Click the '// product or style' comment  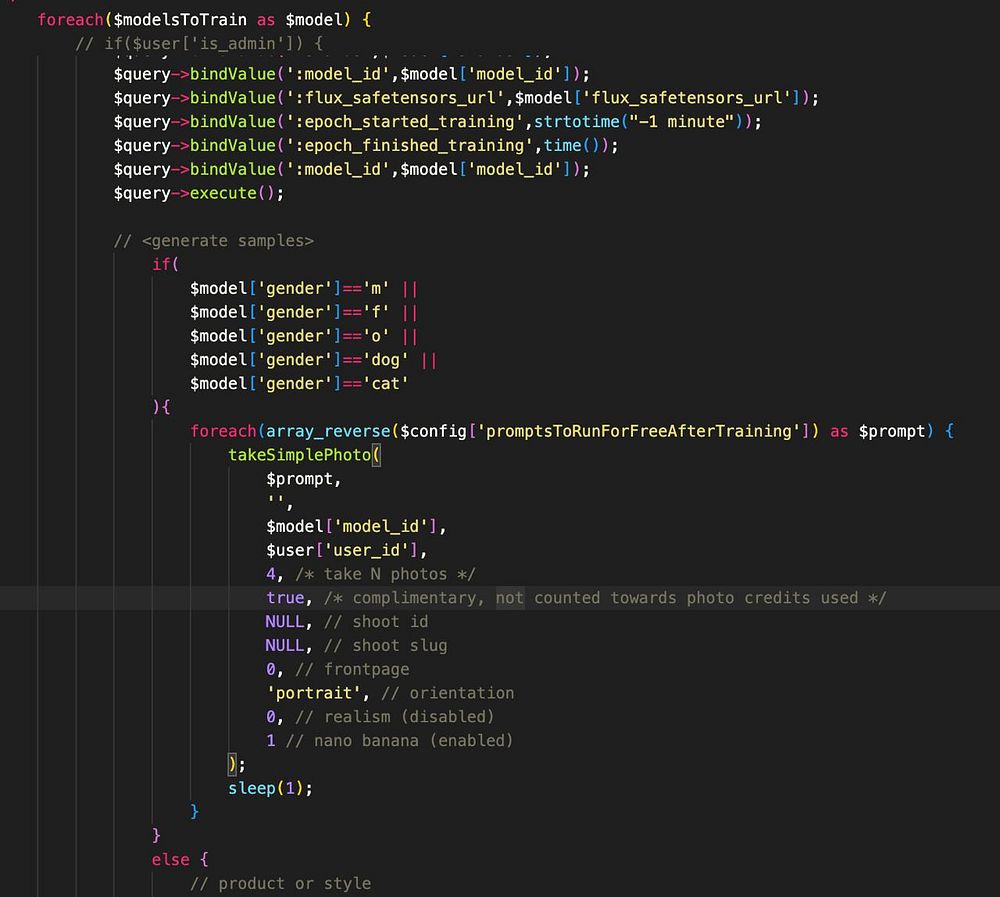pyautogui.click(x=281, y=884)
